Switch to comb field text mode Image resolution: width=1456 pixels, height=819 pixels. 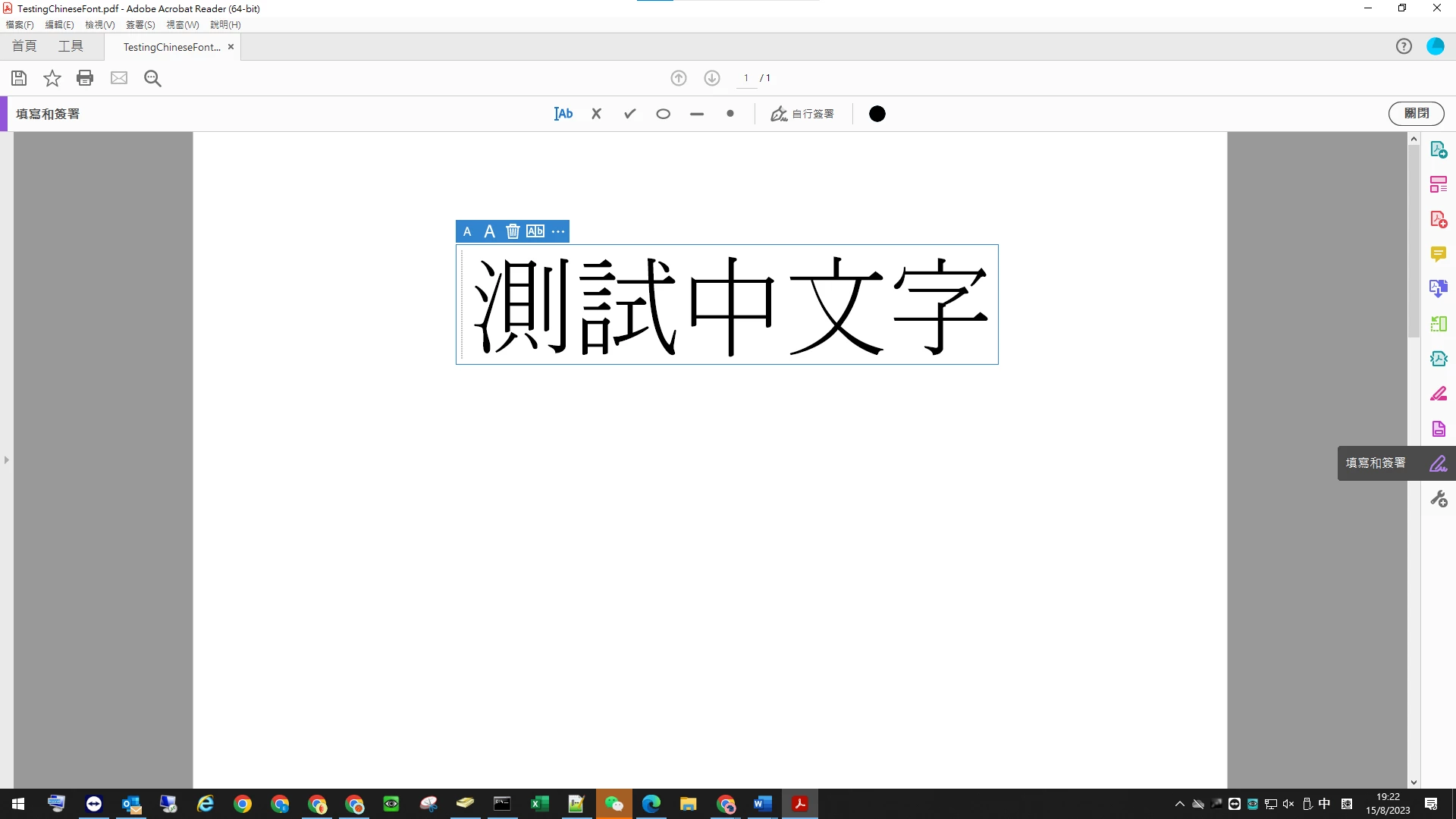535,231
